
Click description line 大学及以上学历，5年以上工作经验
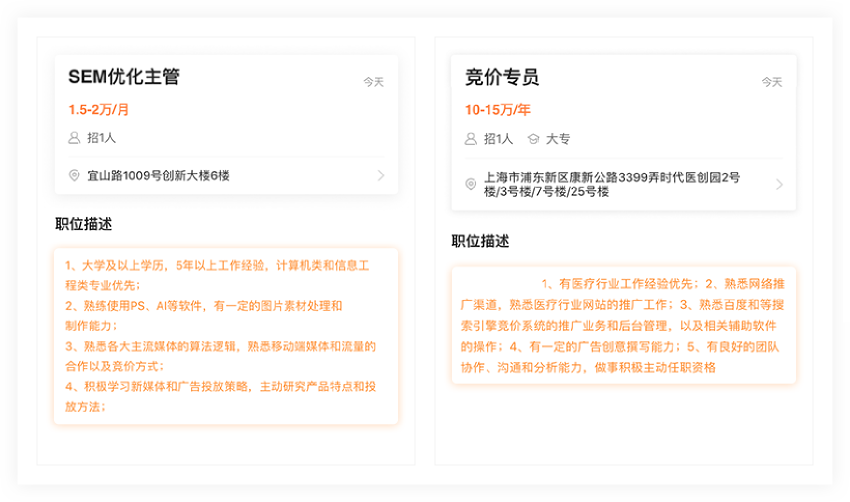click(217, 275)
